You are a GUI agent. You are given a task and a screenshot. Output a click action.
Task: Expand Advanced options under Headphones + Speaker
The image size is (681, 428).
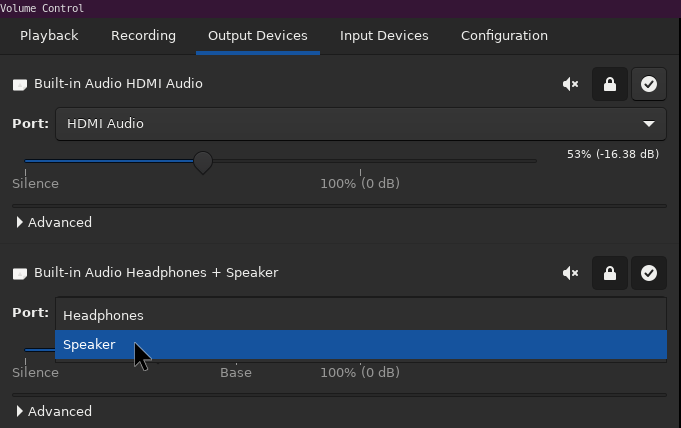coord(54,411)
